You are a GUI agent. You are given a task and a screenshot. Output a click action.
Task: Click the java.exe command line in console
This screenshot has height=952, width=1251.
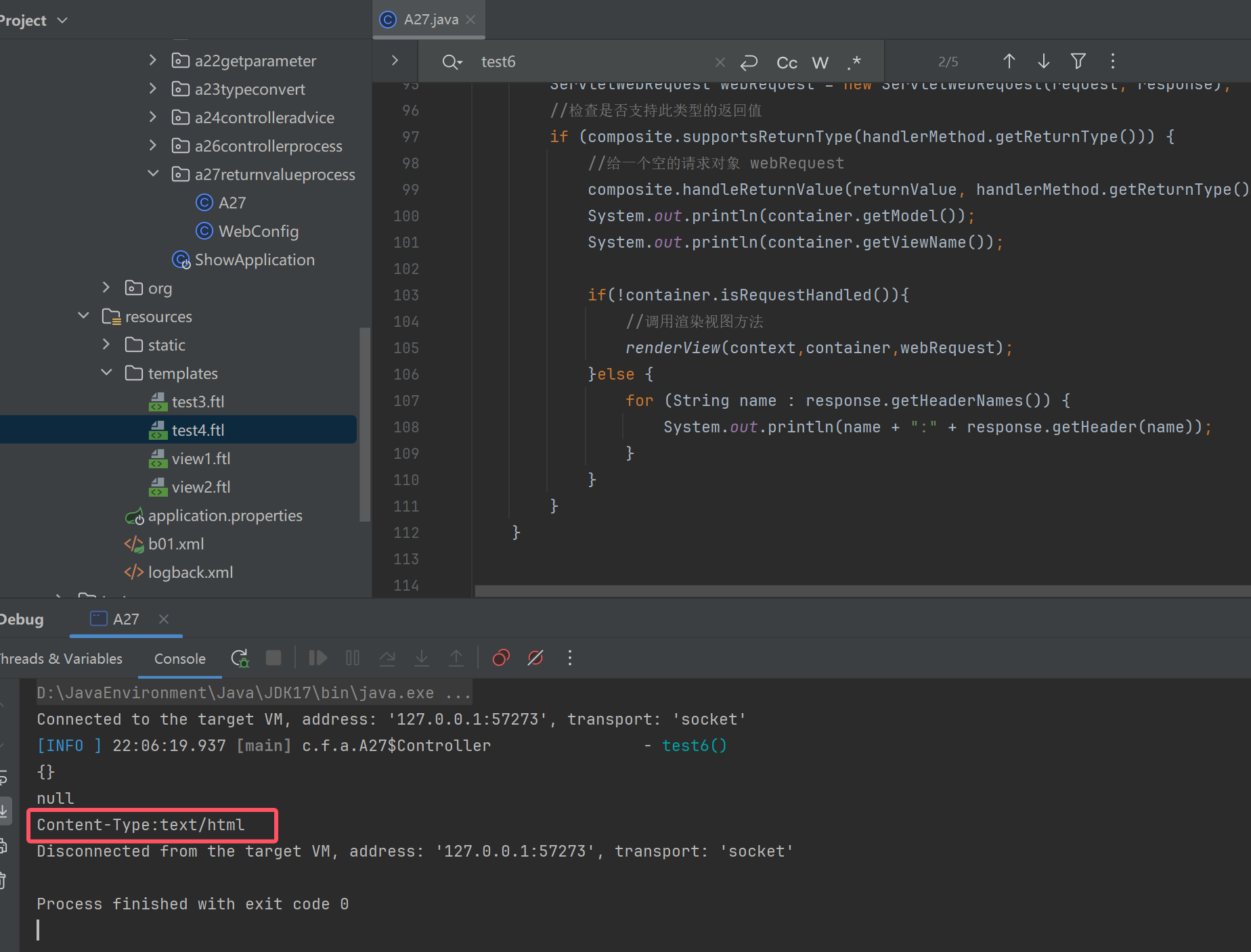(253, 693)
